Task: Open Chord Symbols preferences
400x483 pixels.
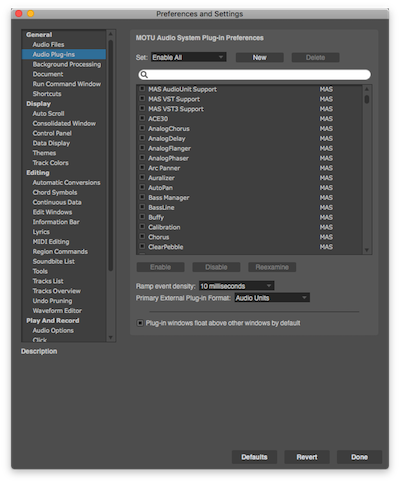Action: click(55, 192)
